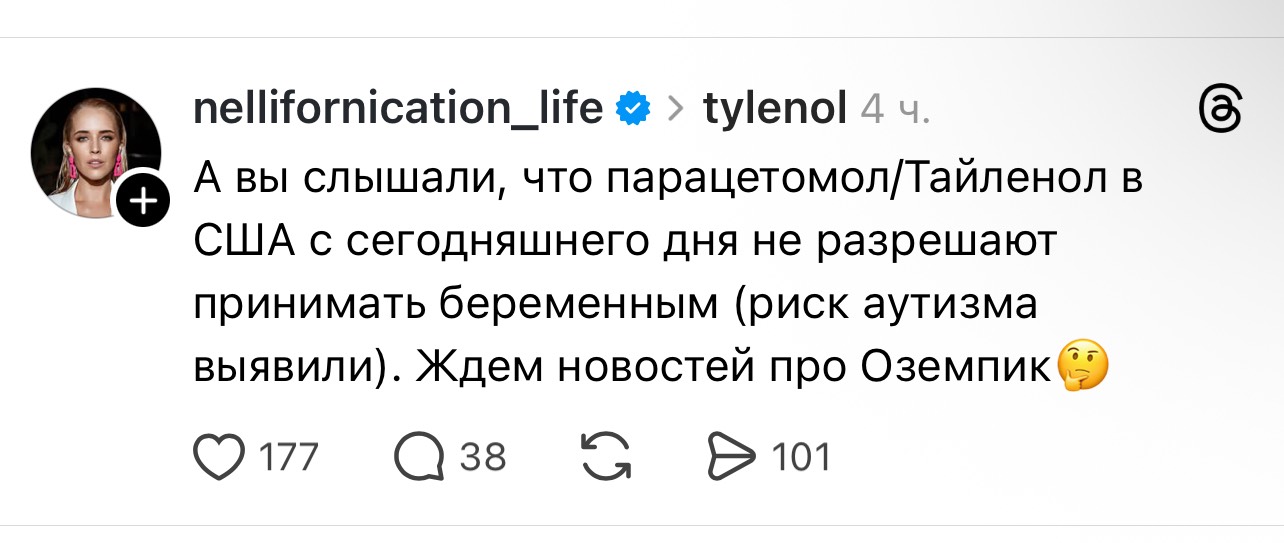
Task: Repost using the circular arrows icon
Action: pos(601,457)
